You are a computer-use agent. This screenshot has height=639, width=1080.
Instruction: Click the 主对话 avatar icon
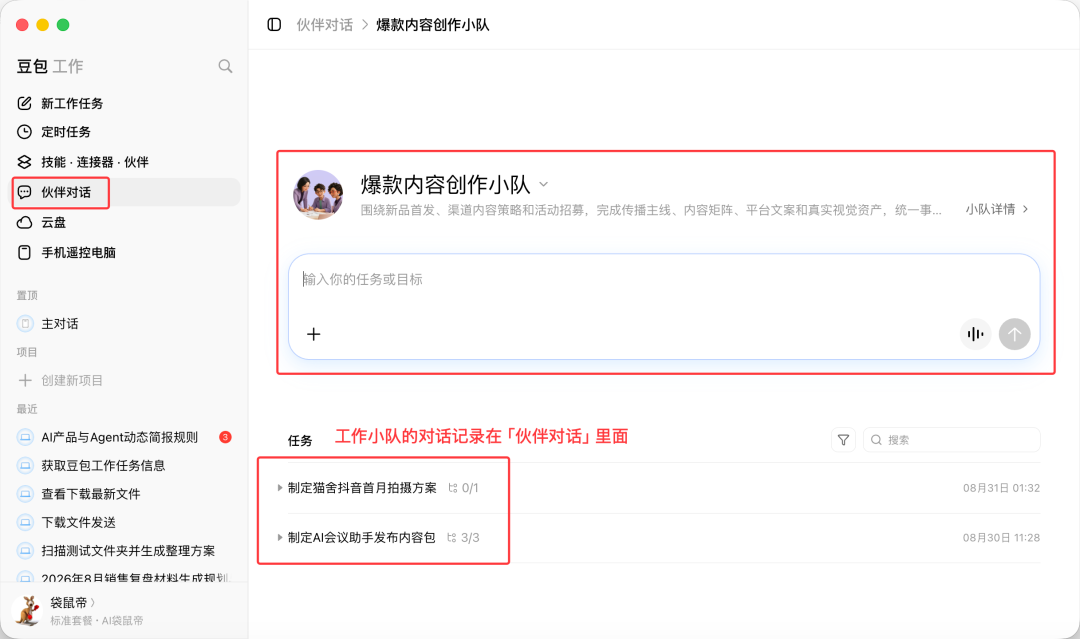tap(25, 324)
